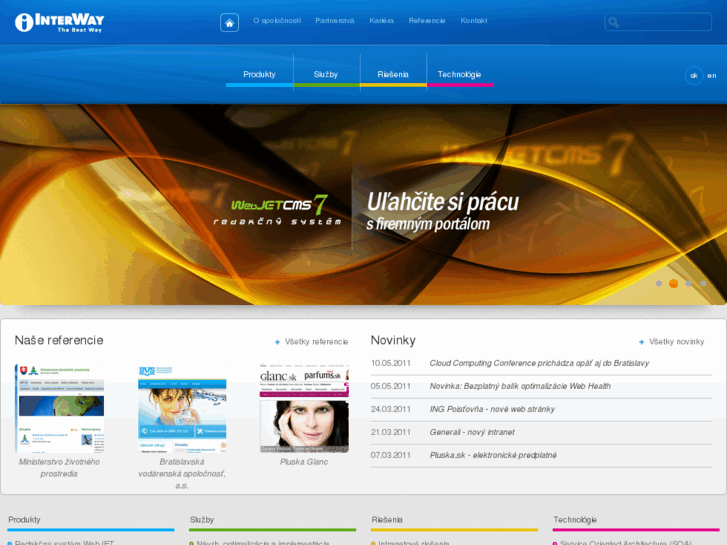
Task: Click footer Služby heading
Action: point(202,520)
